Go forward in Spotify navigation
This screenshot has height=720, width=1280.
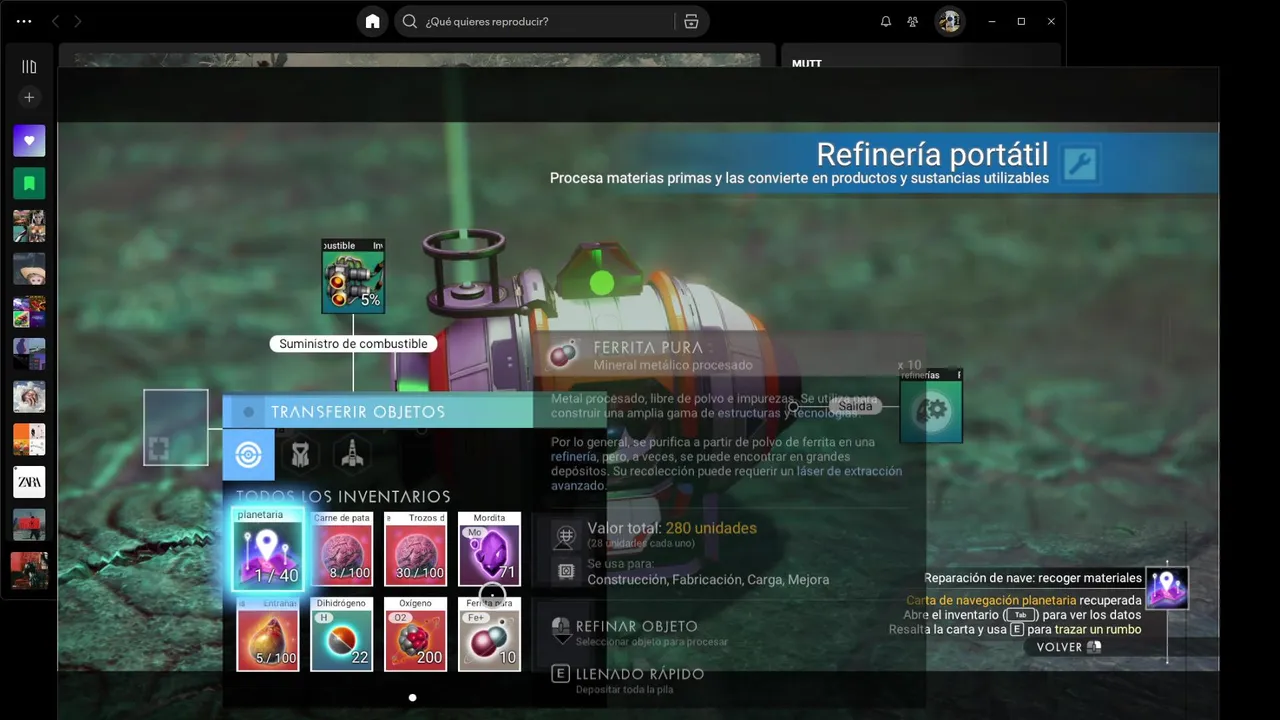click(x=78, y=21)
